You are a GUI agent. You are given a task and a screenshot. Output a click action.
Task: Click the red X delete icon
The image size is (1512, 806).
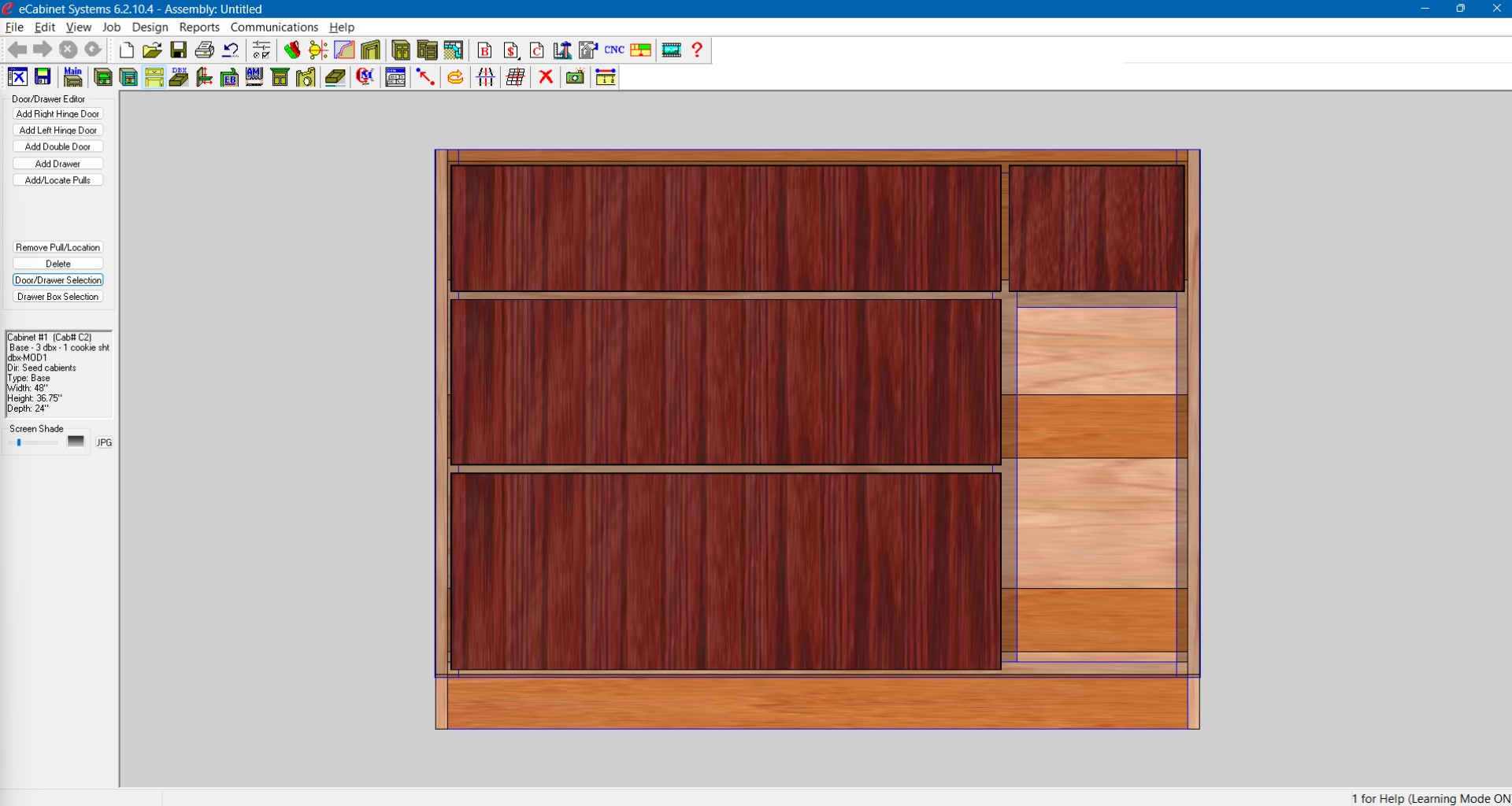click(x=546, y=77)
